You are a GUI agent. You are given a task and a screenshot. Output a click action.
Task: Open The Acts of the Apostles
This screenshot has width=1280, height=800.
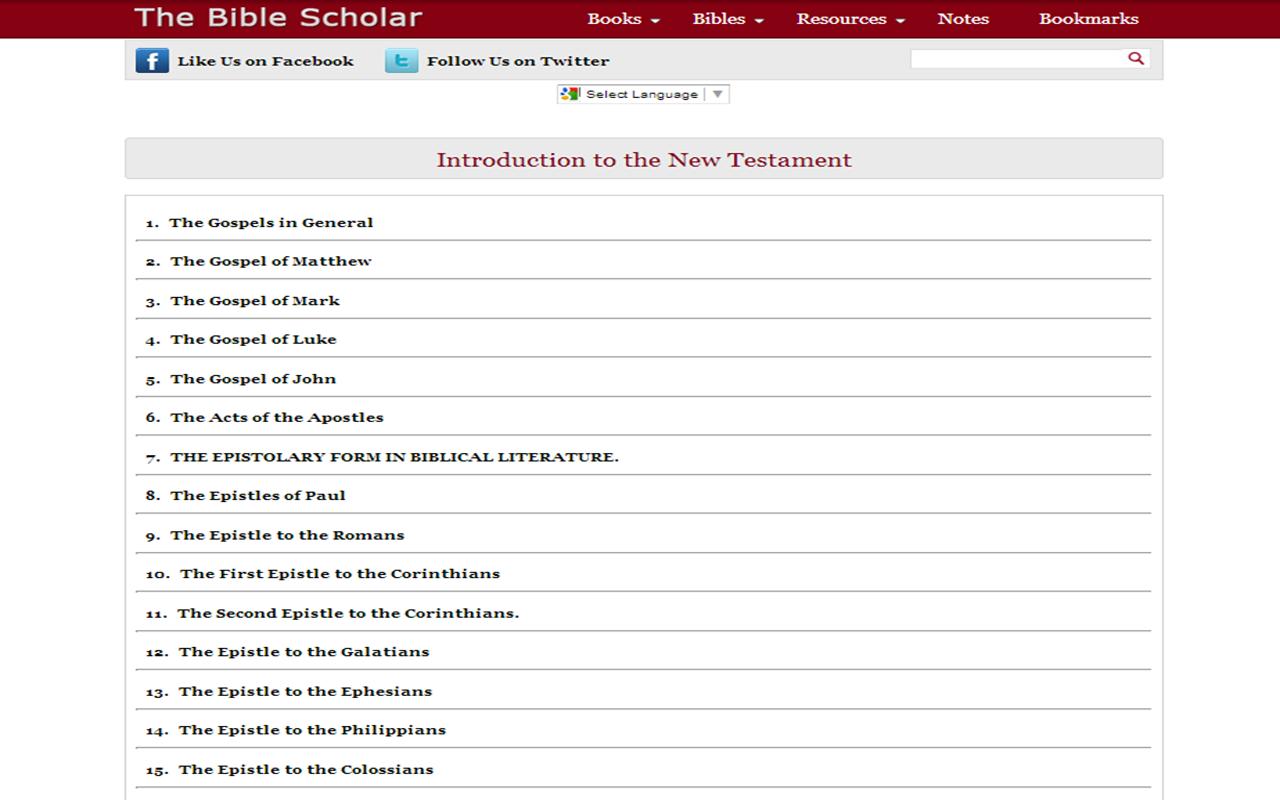point(277,418)
